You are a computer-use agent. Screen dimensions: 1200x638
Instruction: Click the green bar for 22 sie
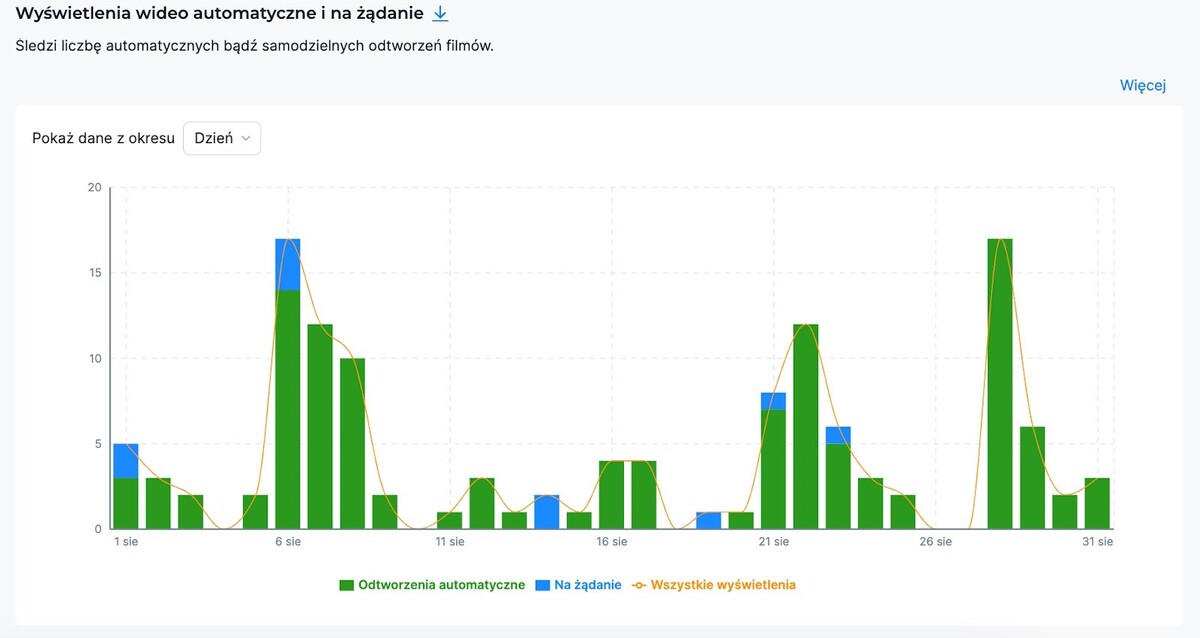tap(806, 427)
